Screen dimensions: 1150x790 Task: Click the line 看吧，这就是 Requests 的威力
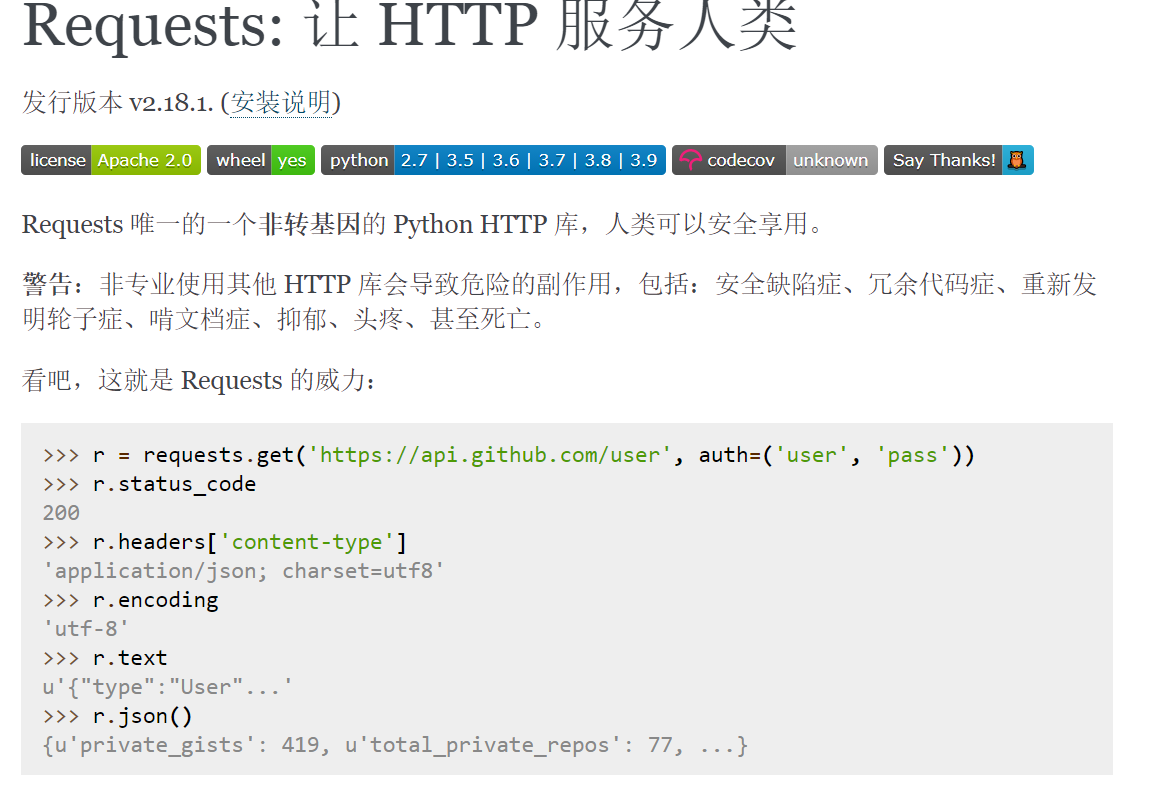click(199, 380)
